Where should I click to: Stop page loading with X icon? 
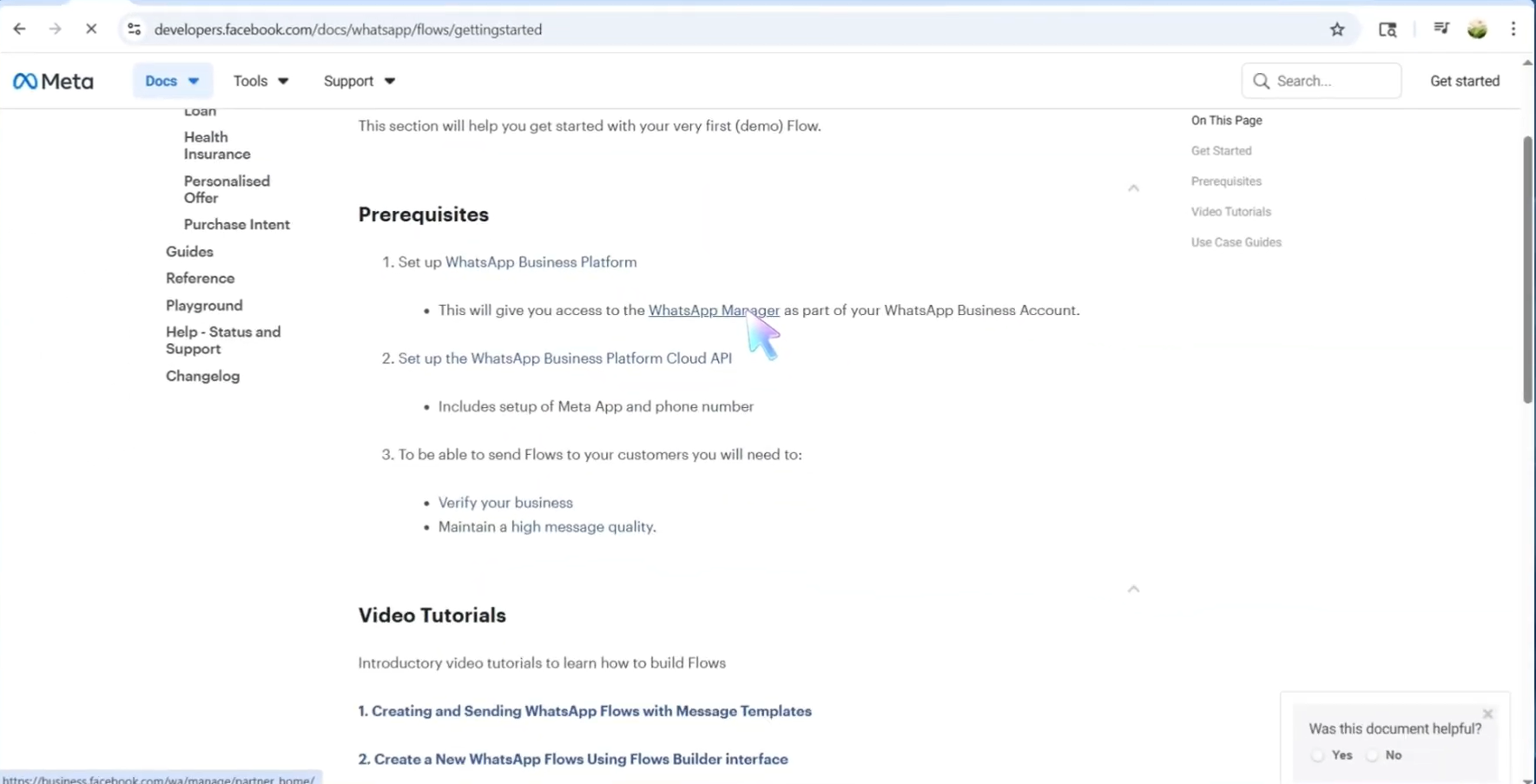tap(91, 30)
